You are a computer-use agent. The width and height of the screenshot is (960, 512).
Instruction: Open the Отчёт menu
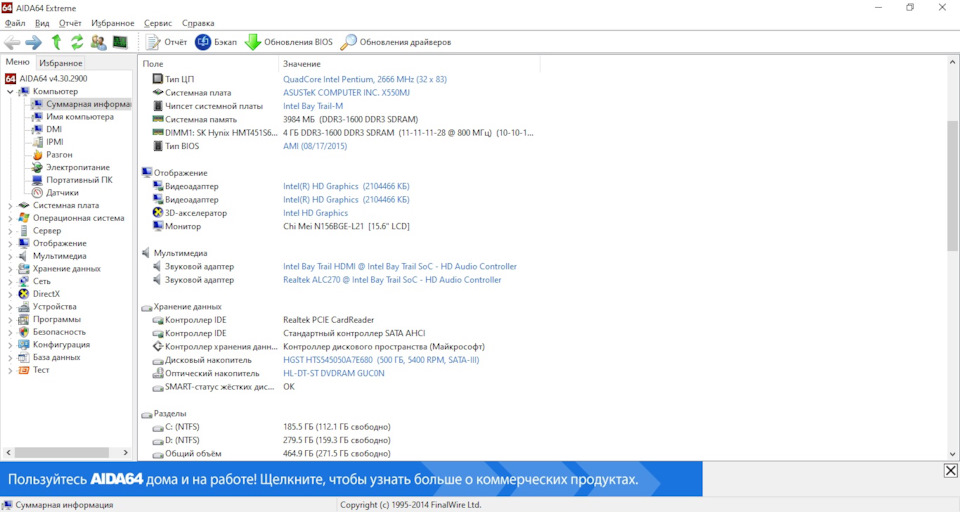[x=70, y=23]
